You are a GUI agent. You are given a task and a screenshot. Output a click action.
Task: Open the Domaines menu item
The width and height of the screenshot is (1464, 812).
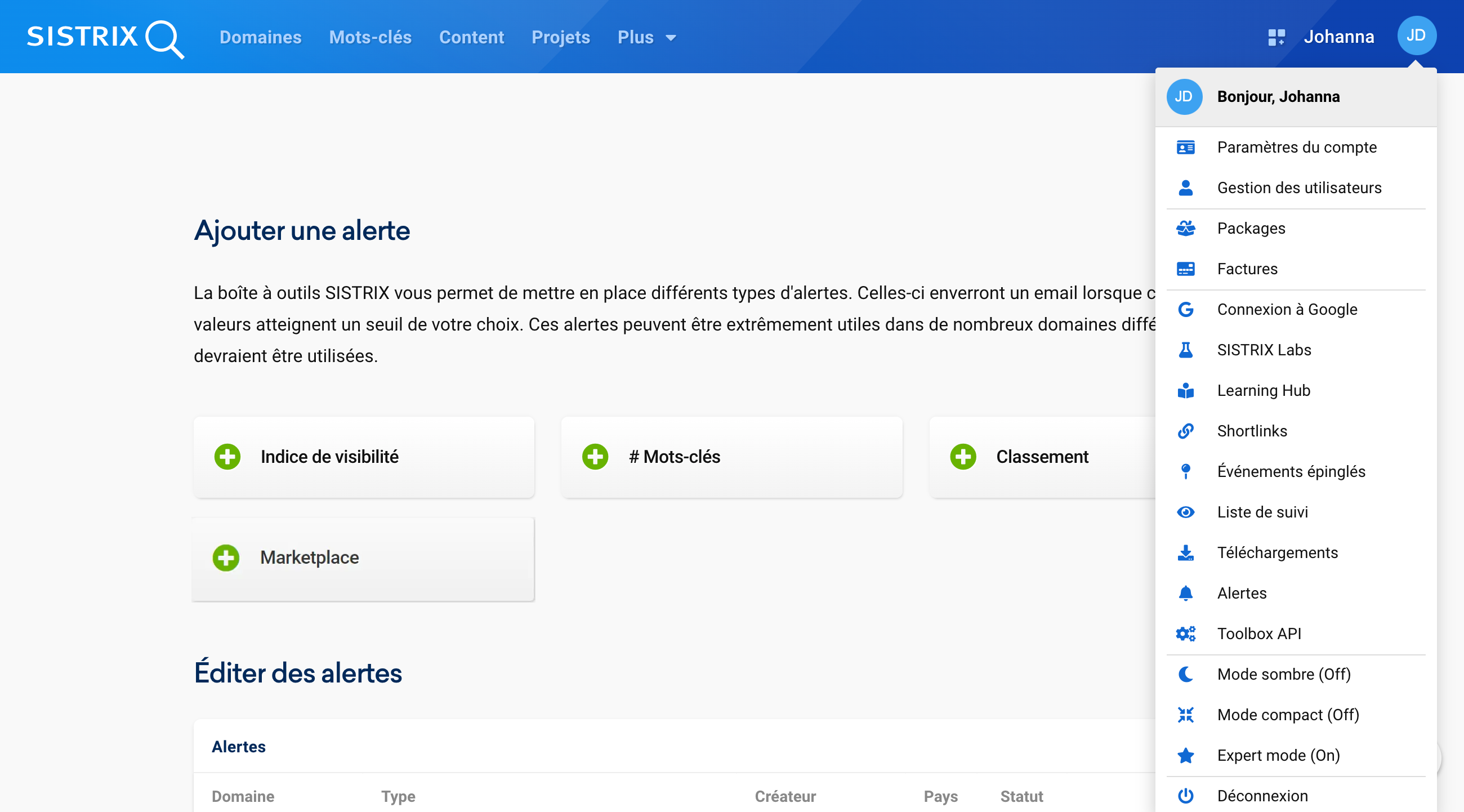pyautogui.click(x=260, y=37)
